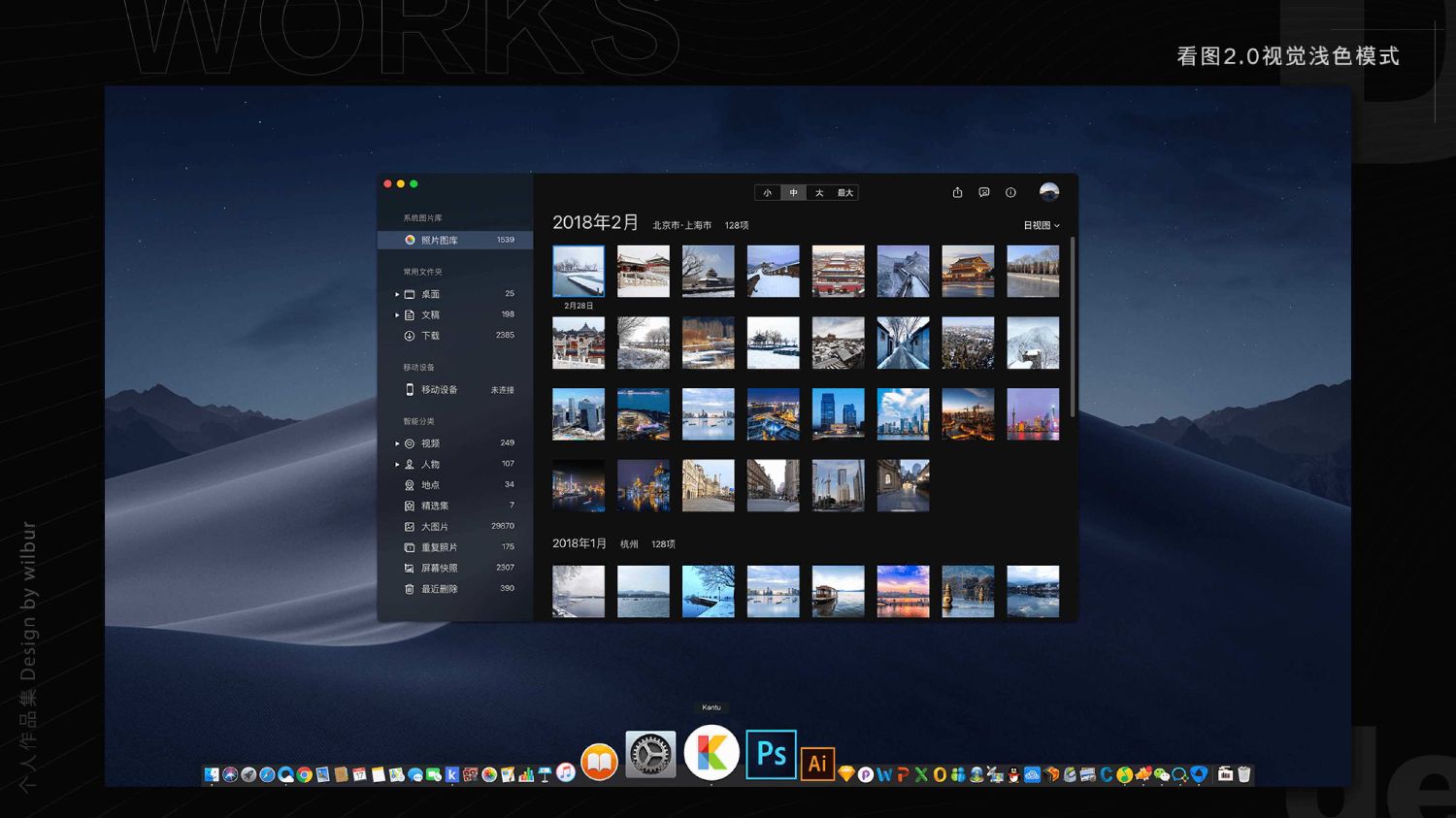The image size is (1456, 818).
Task: Click the 精选集 sidebar entry
Action: pos(434,506)
